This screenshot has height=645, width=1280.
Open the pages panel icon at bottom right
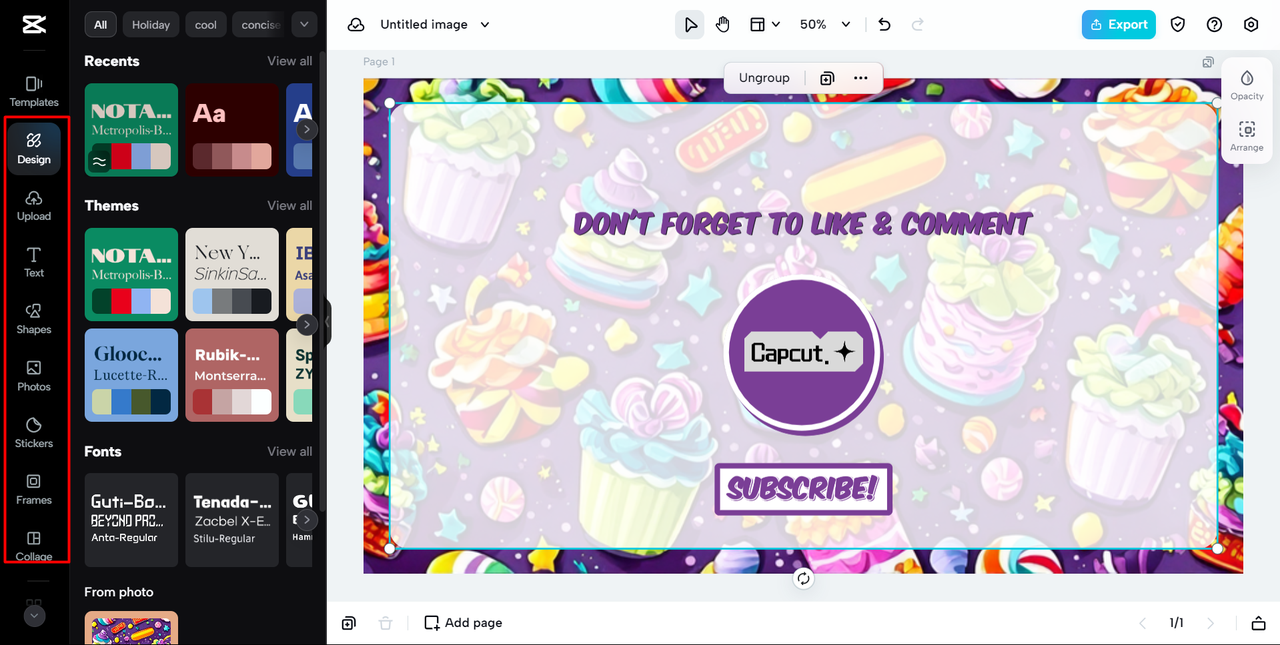(x=1258, y=623)
